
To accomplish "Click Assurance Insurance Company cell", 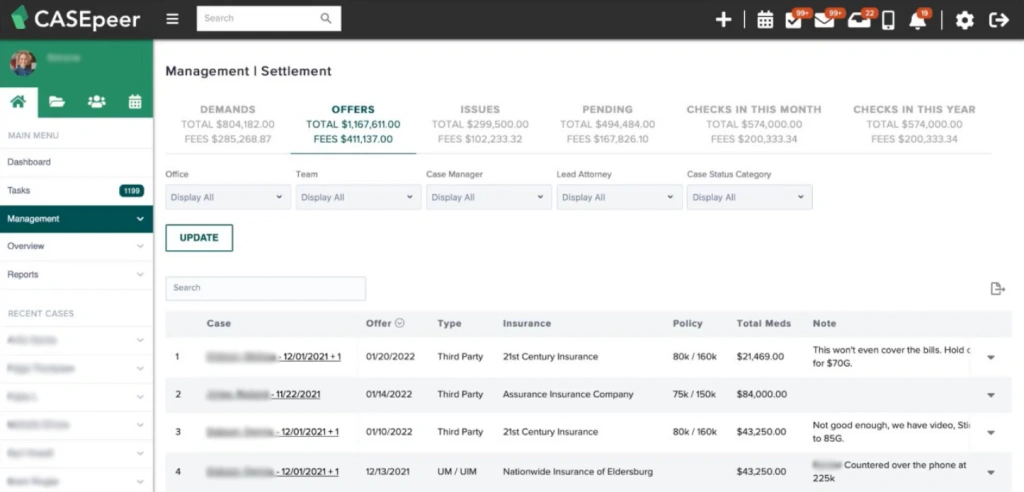I will (568, 395).
